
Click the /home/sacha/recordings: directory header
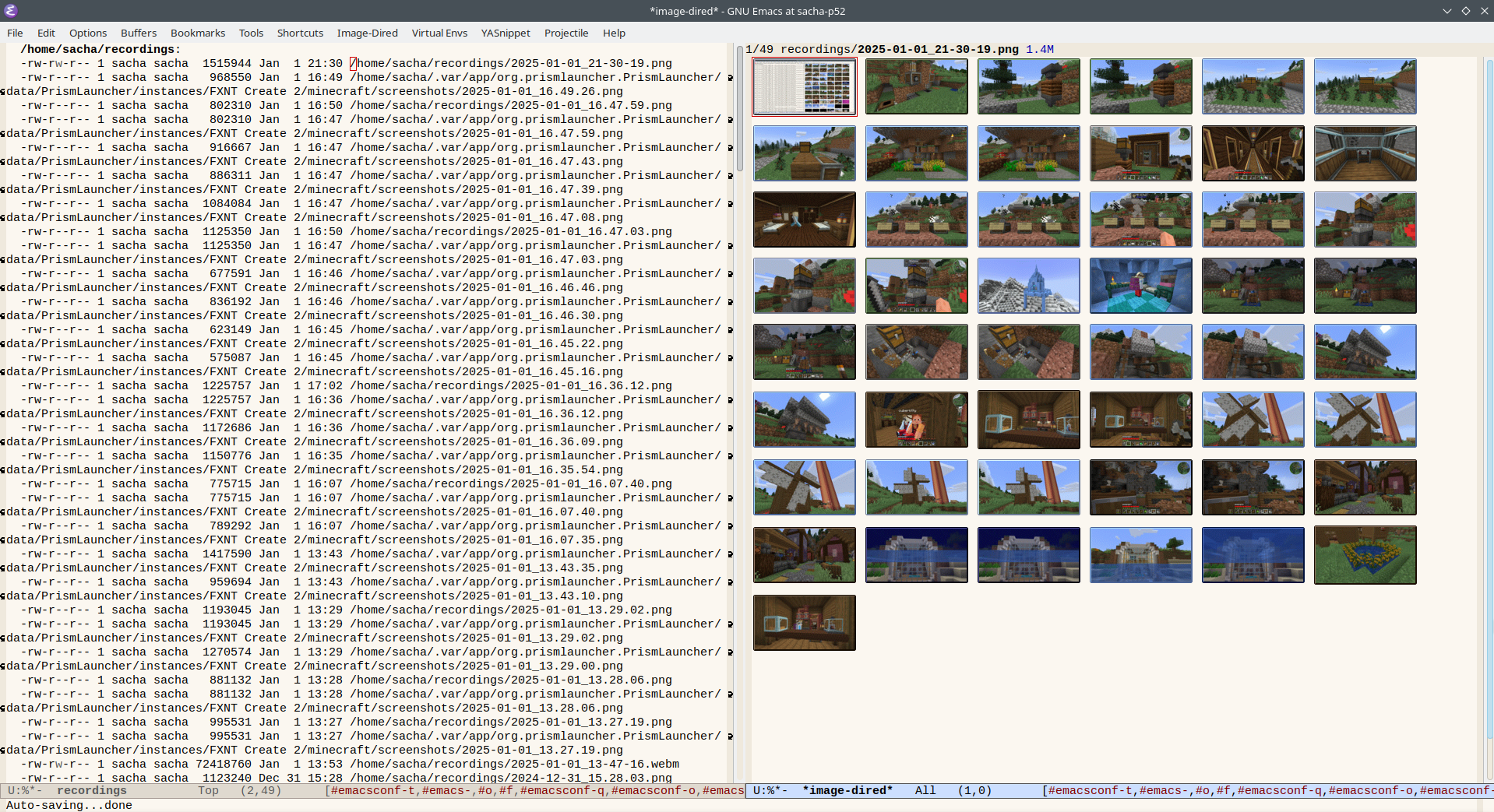click(x=100, y=50)
